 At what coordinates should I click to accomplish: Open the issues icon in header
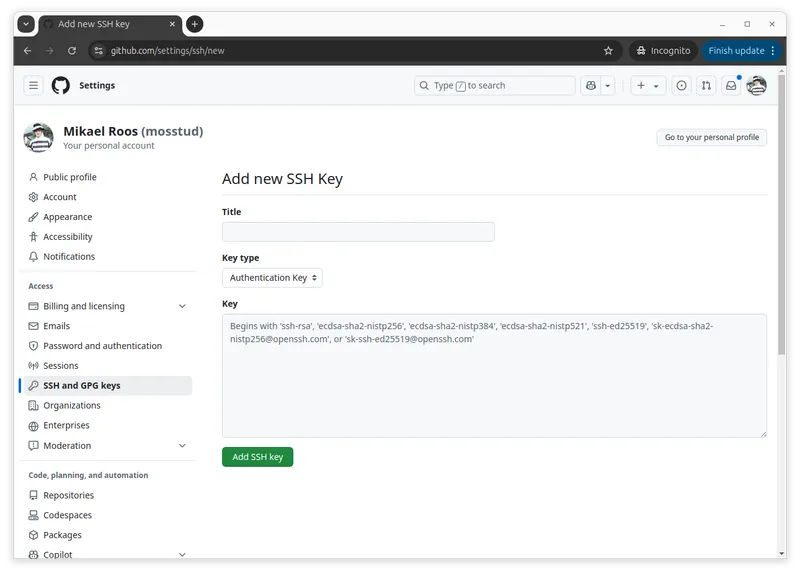(682, 86)
